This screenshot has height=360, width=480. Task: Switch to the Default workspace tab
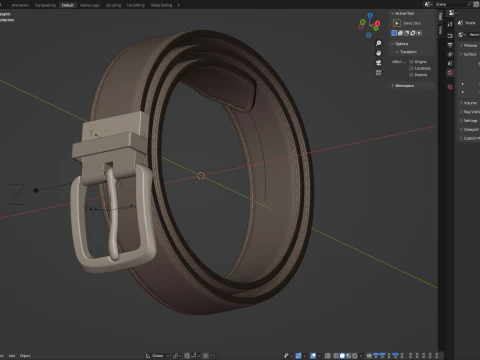[67, 5]
